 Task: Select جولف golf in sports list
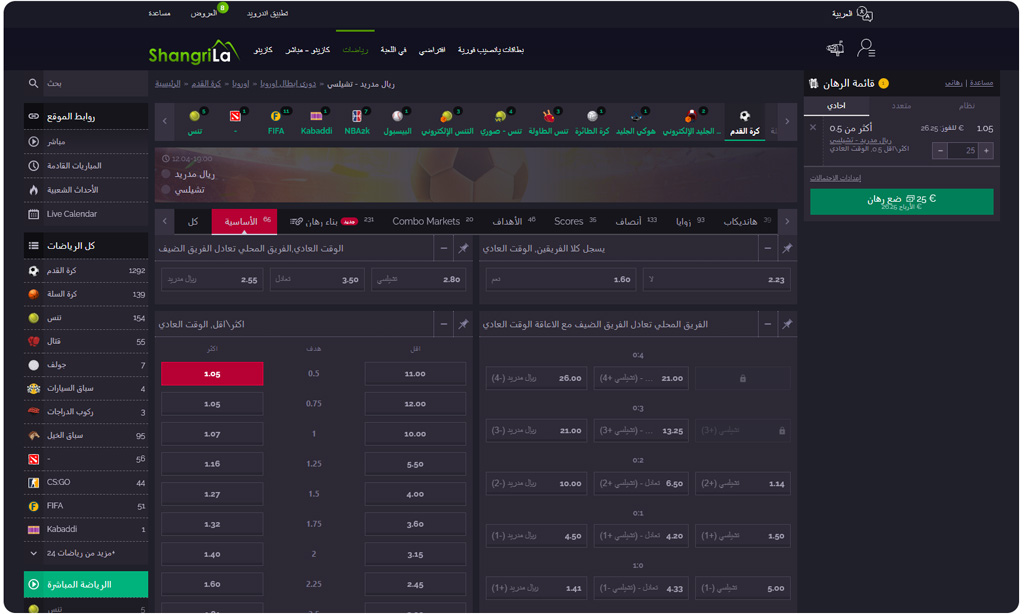[86, 365]
